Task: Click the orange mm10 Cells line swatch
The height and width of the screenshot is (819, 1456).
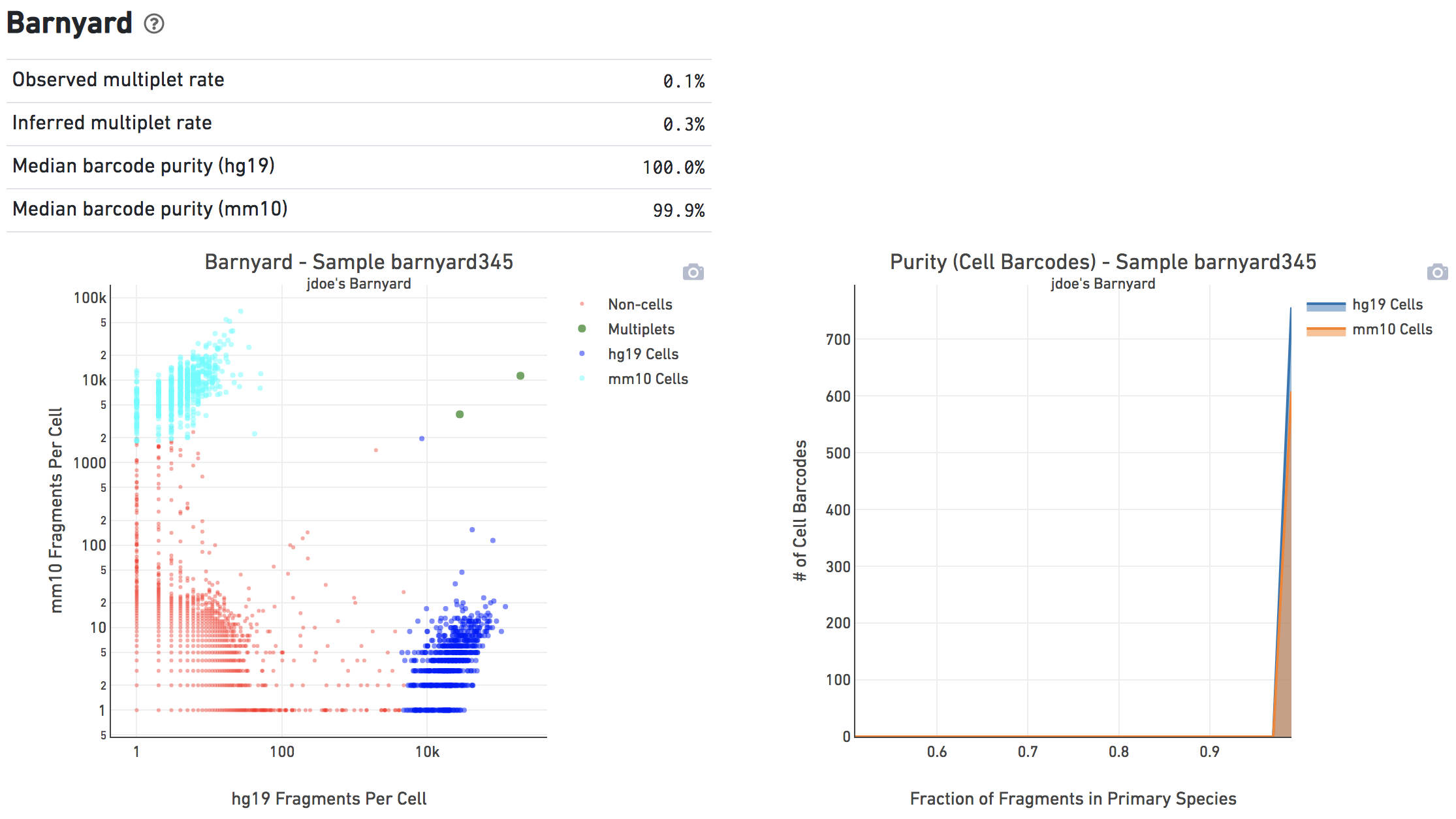Action: [1326, 330]
